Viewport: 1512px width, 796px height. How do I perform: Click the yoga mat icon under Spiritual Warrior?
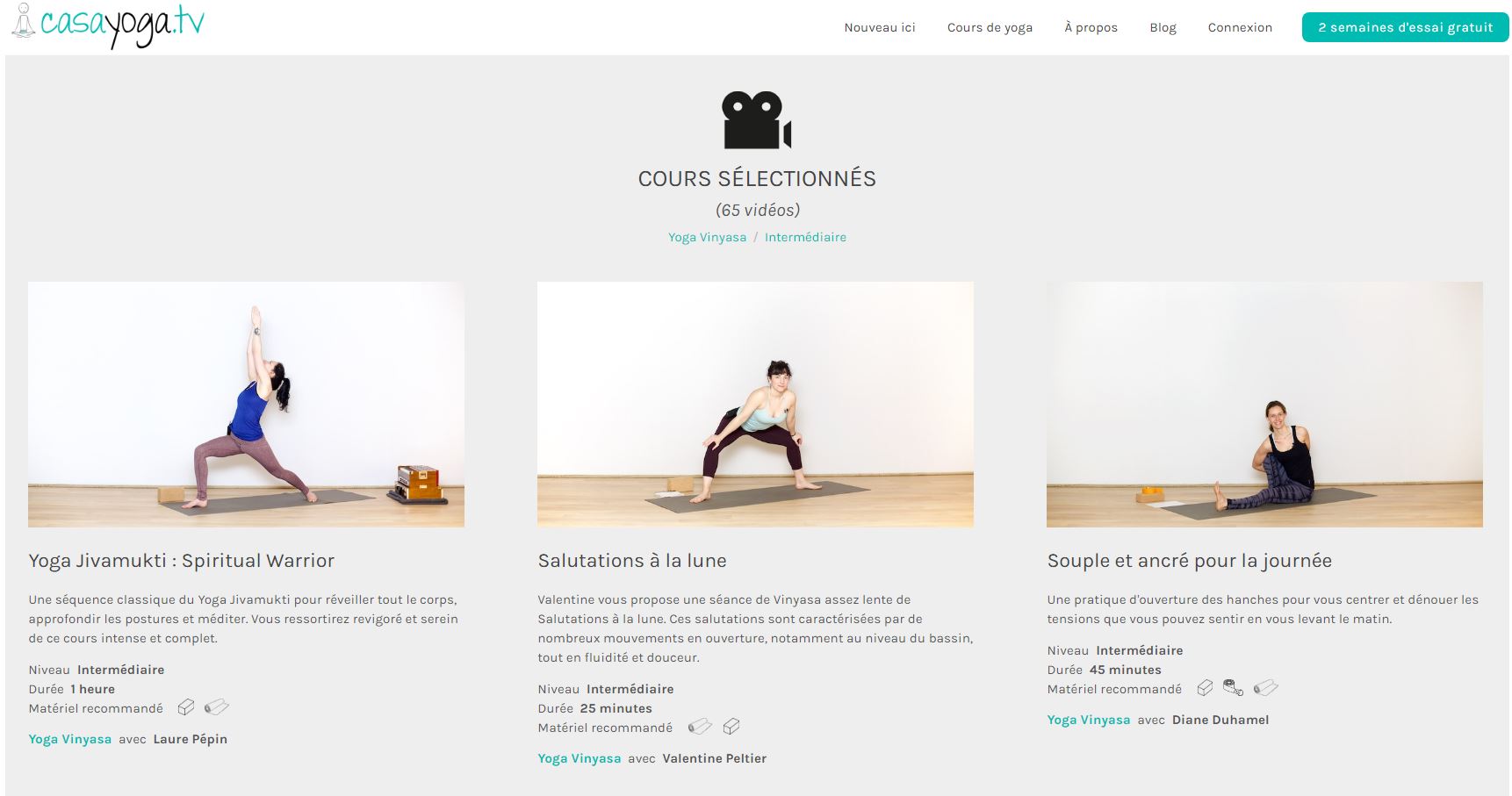pos(216,707)
